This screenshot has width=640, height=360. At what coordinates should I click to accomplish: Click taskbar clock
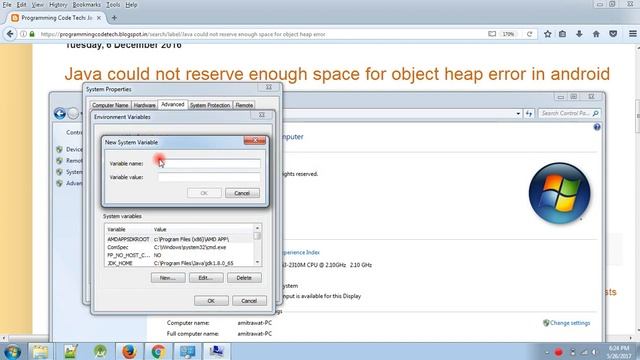click(x=619, y=352)
